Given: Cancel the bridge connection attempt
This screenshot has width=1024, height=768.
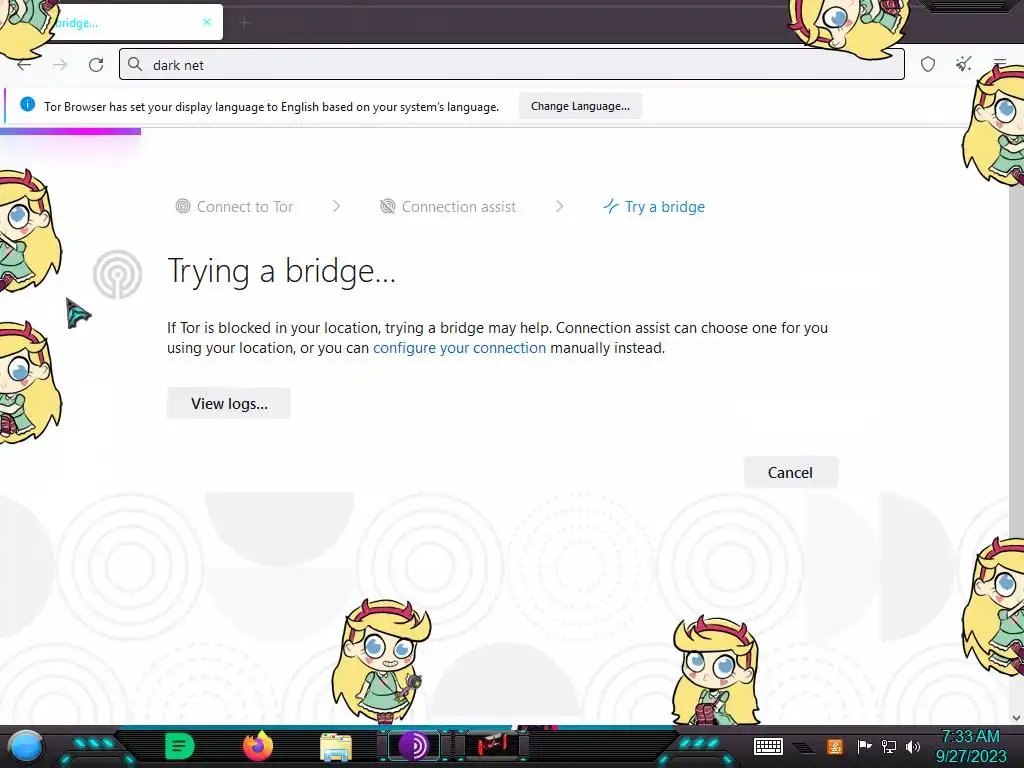Looking at the screenshot, I should pos(790,472).
